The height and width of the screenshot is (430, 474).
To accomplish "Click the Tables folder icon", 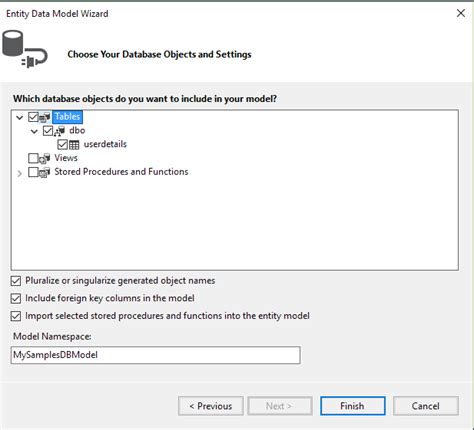I will [45, 117].
